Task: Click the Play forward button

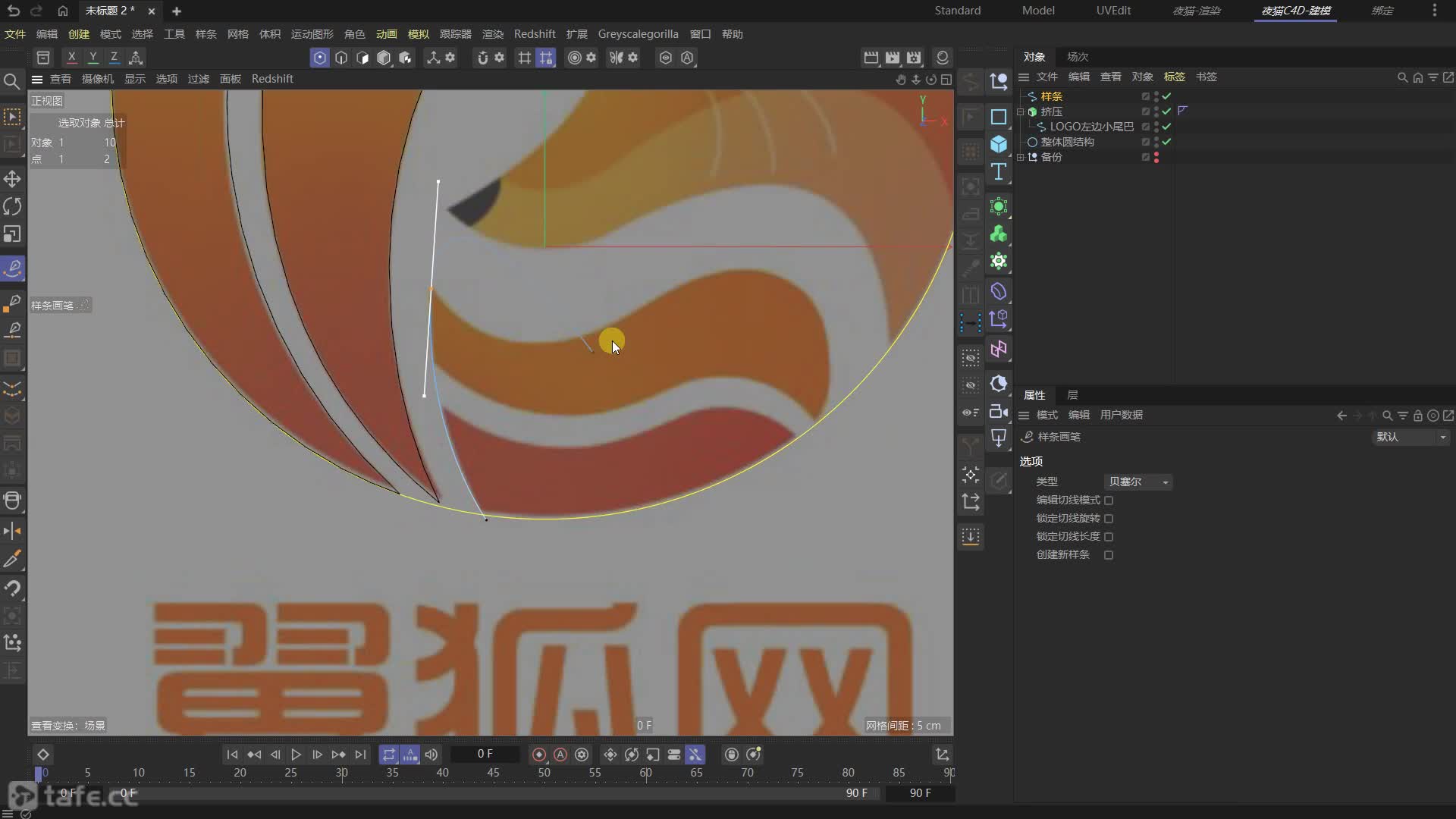Action: coord(297,755)
